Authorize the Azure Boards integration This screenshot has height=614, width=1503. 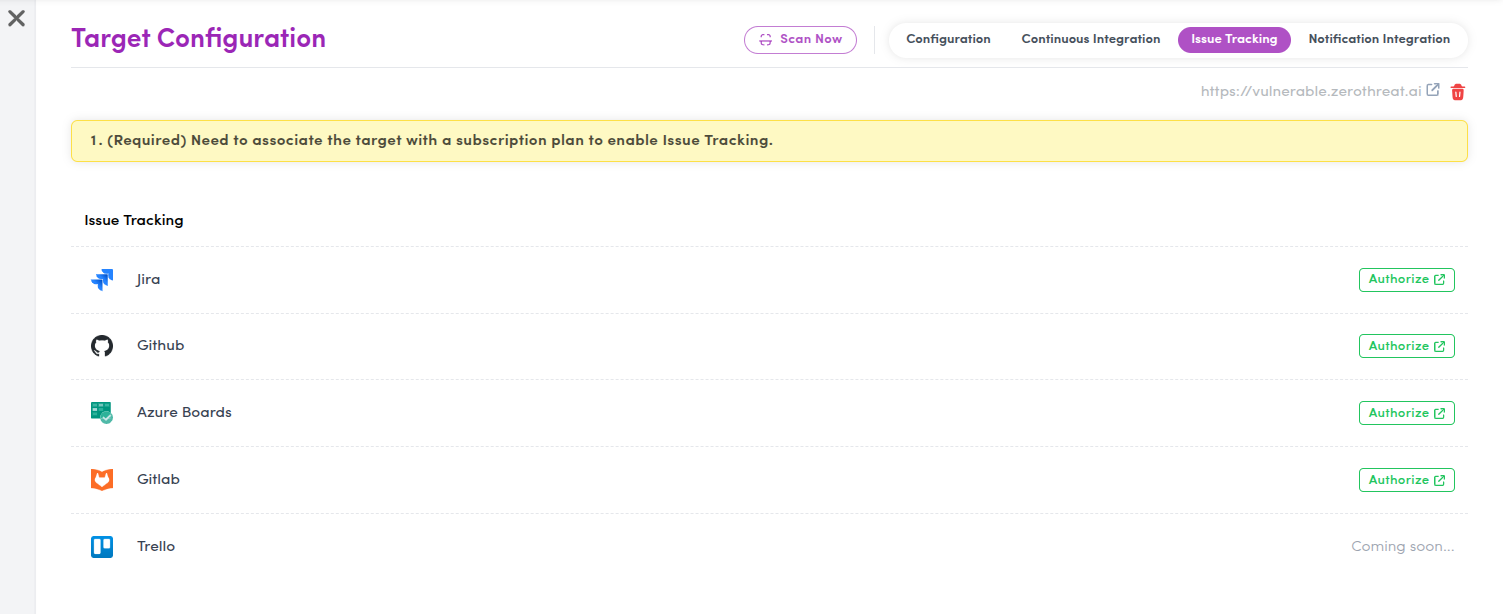1406,413
